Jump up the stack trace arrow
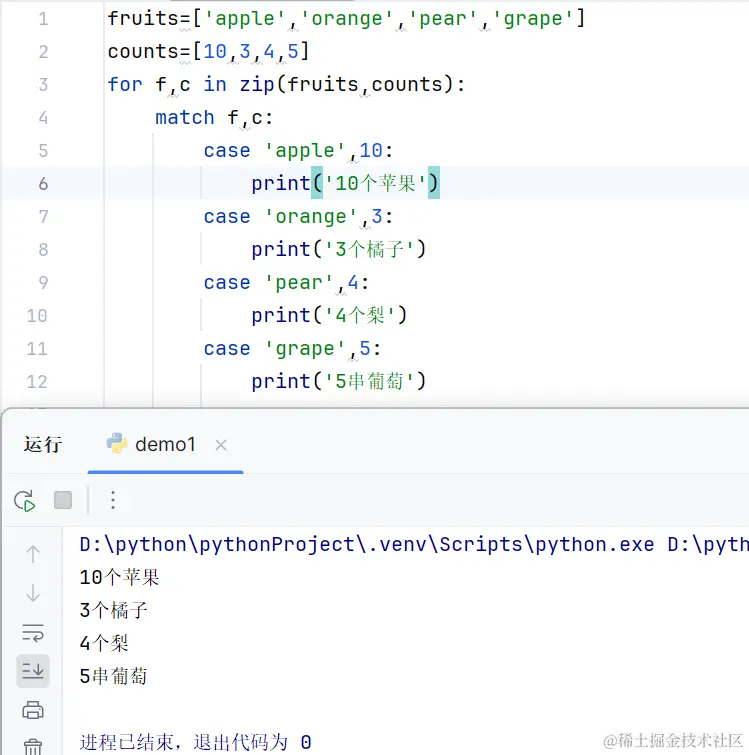 [x=33, y=554]
